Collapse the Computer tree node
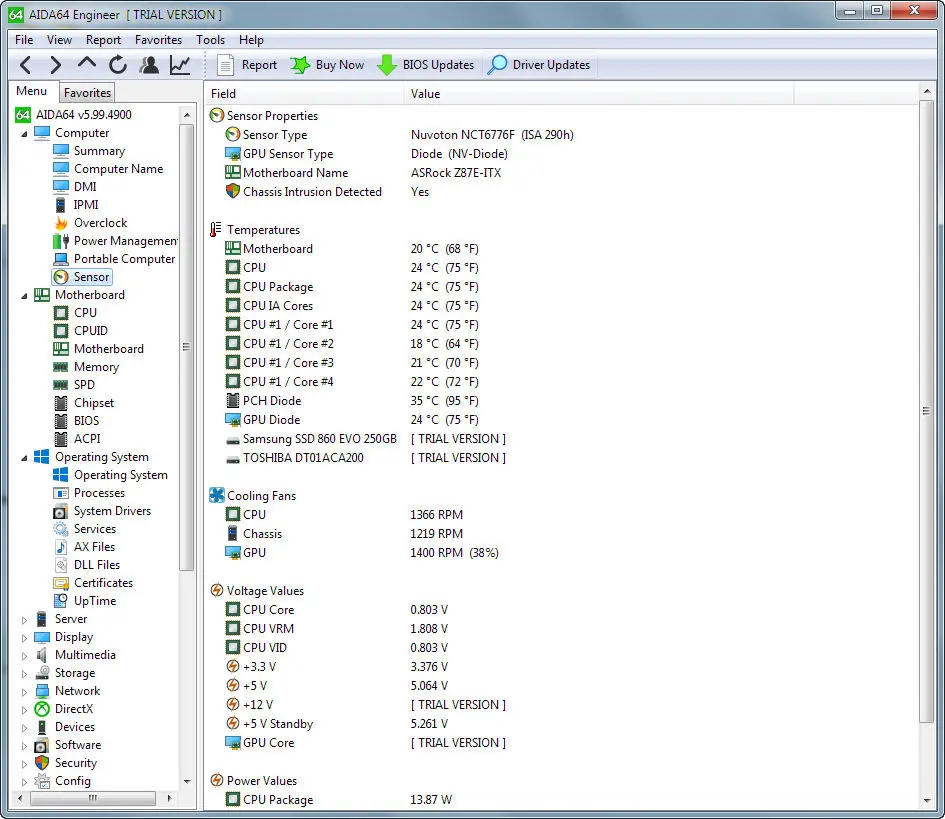945x819 pixels. [24, 134]
